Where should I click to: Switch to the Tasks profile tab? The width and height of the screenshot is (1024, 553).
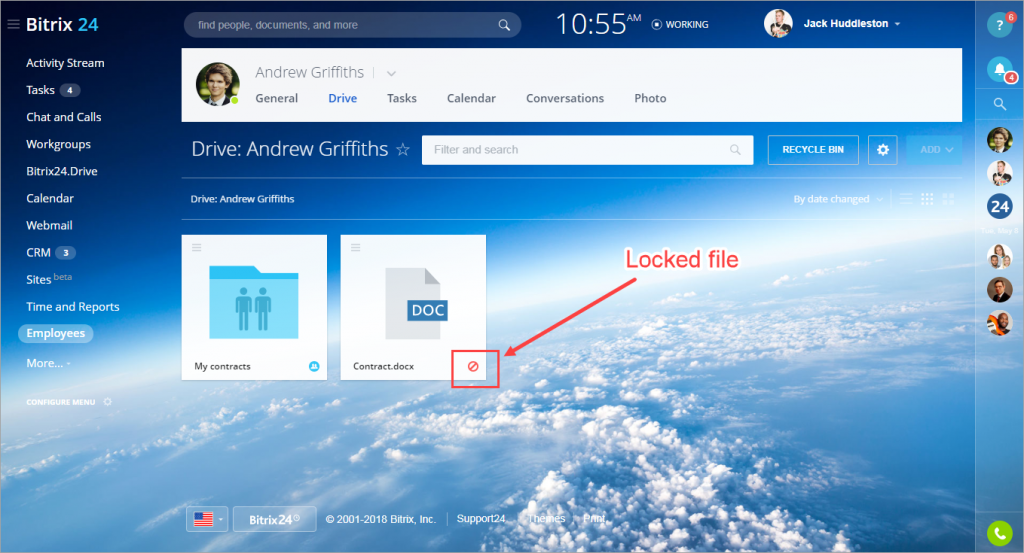click(x=402, y=98)
